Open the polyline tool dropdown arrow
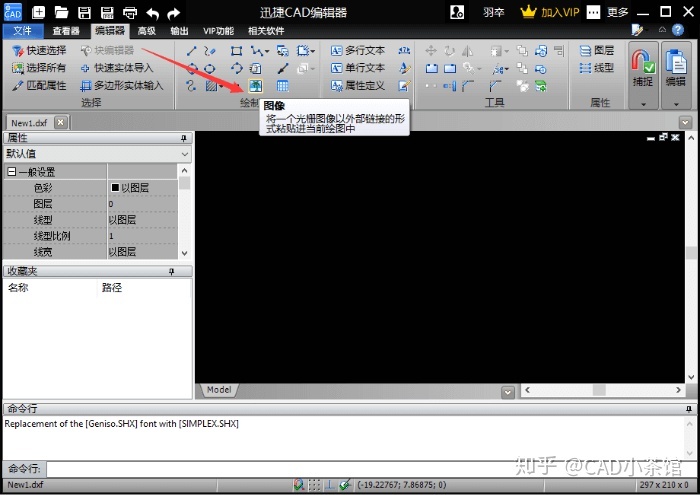This screenshot has height=495, width=700. tap(267, 51)
